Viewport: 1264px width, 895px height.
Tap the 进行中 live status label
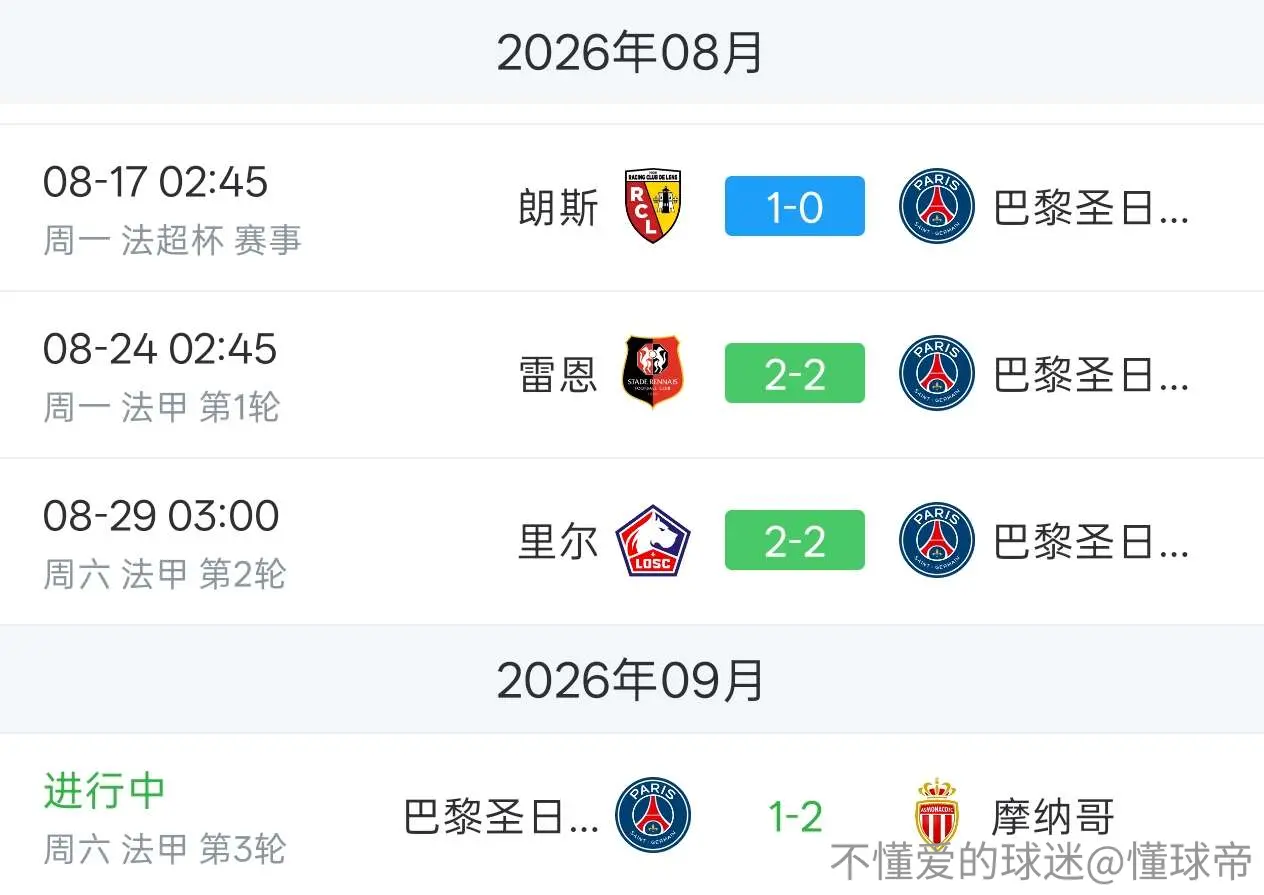coord(104,790)
